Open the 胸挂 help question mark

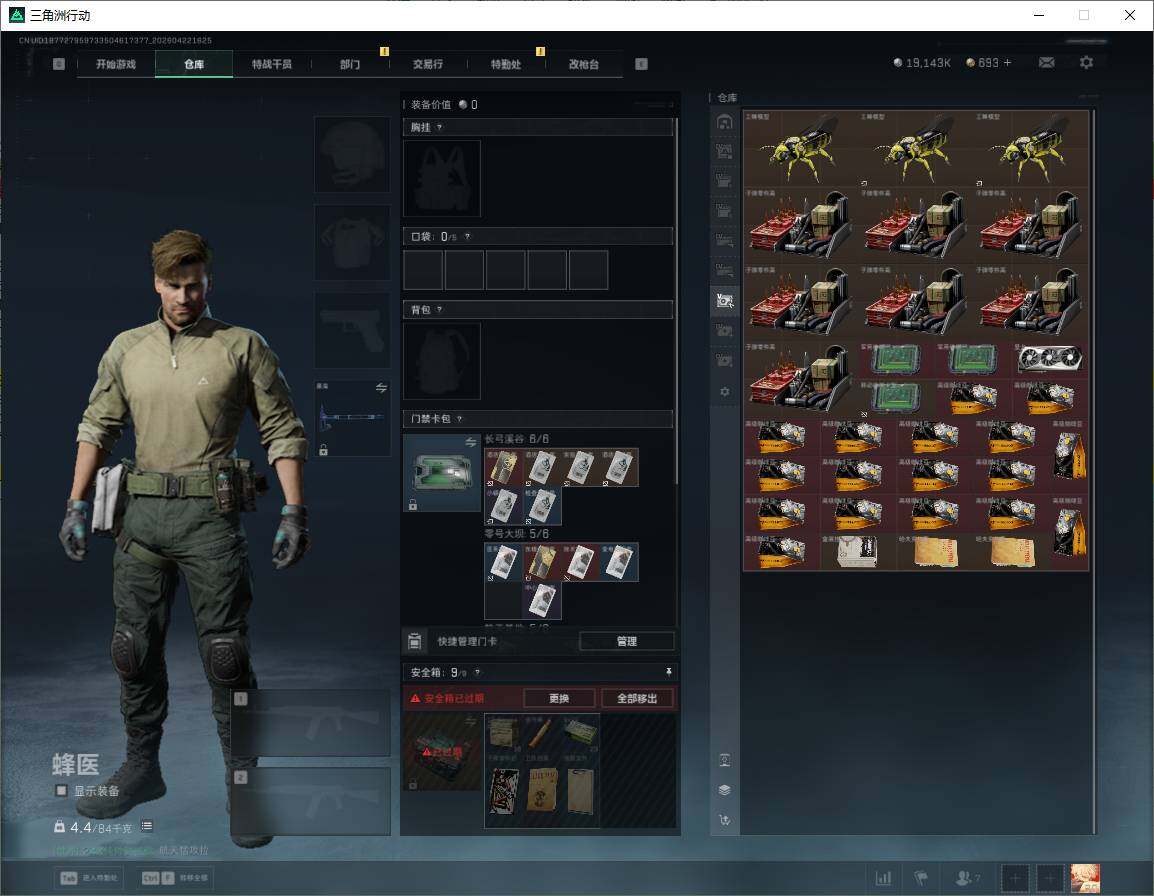(439, 127)
